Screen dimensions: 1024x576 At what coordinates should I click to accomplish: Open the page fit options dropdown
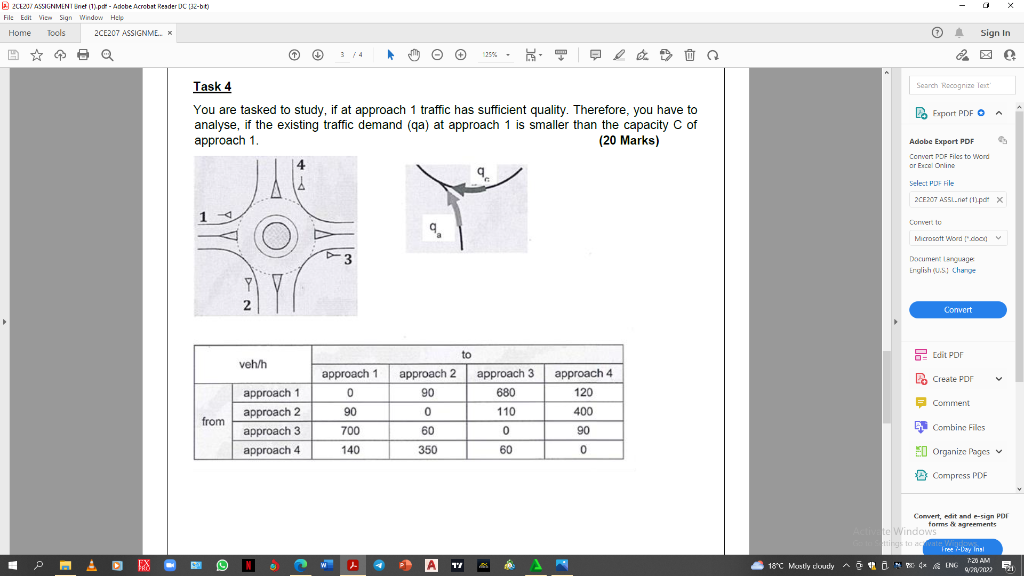click(x=534, y=56)
